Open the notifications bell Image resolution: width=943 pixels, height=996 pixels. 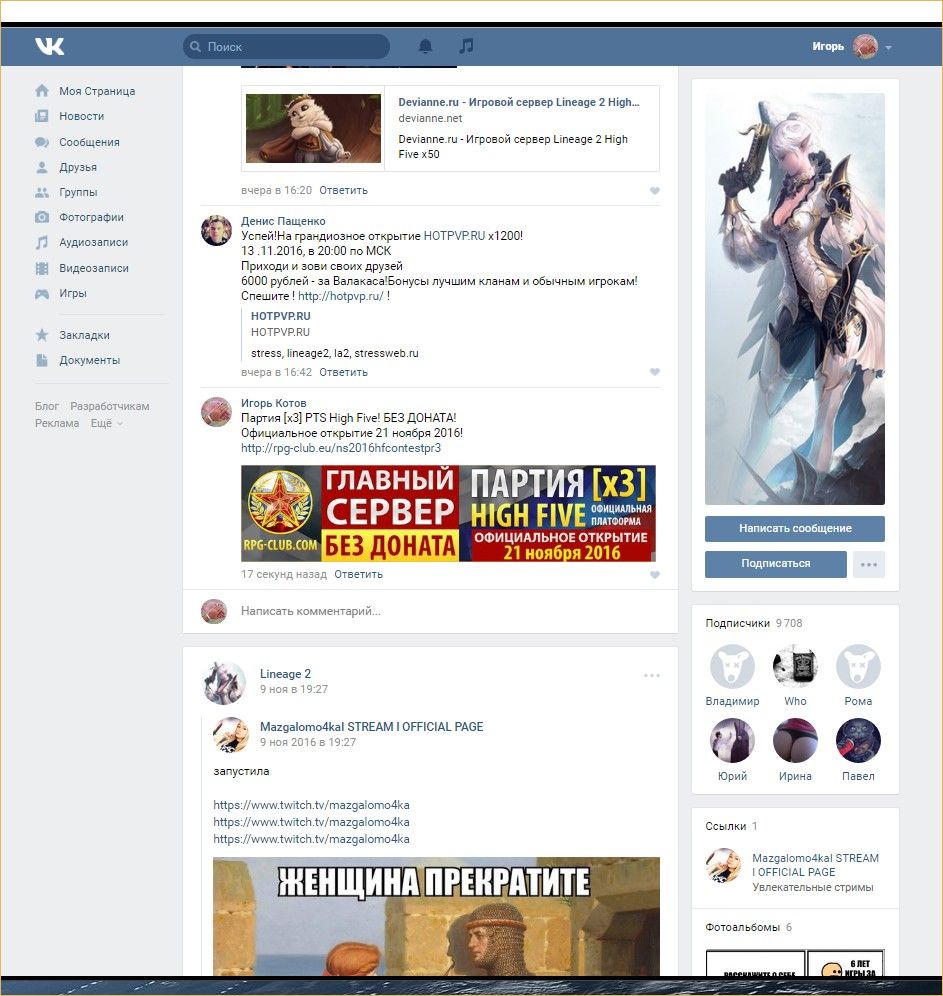pos(425,46)
